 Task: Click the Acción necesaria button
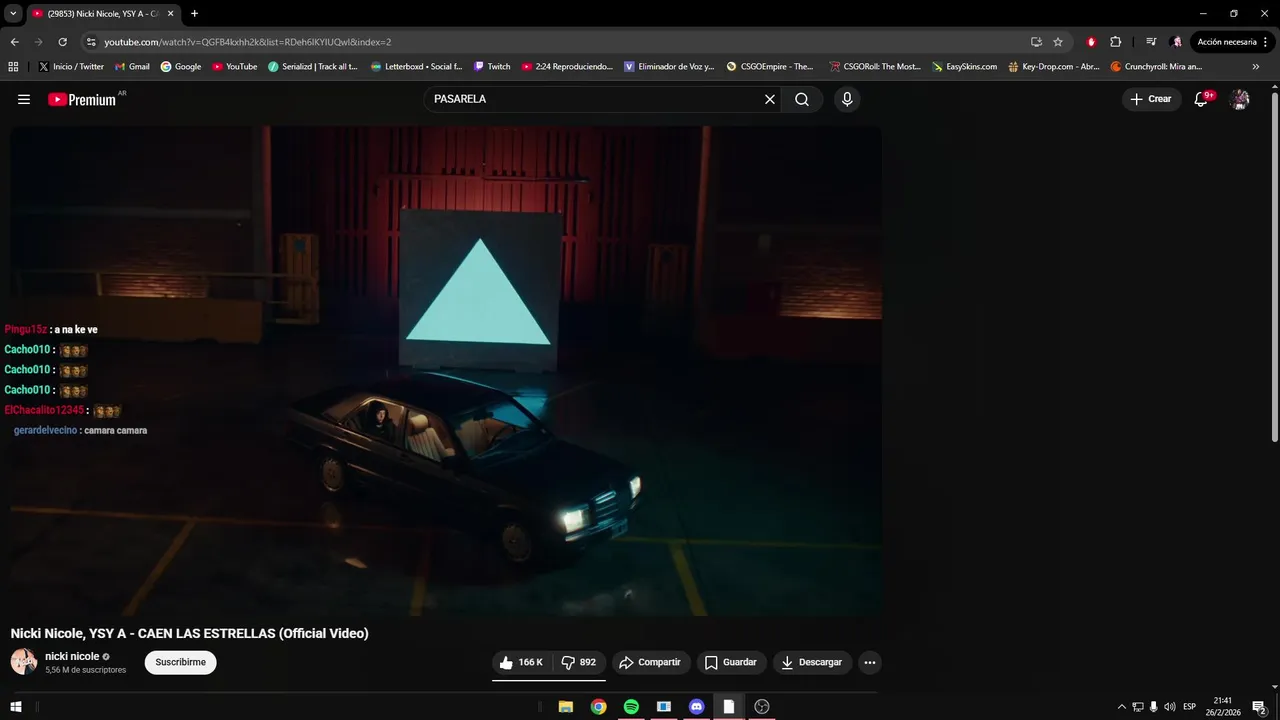click(1227, 42)
